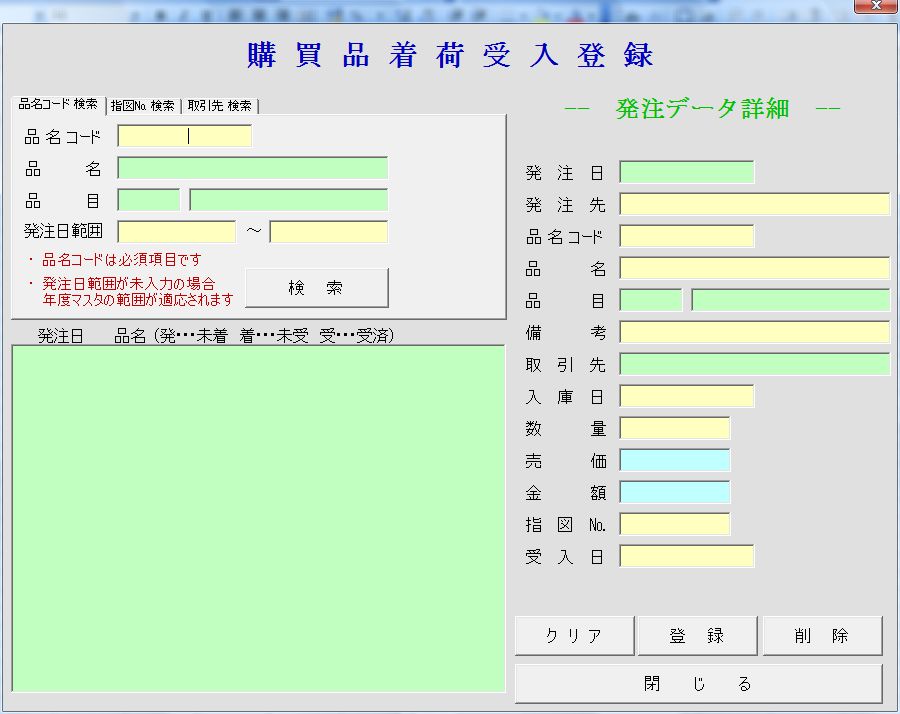Image resolution: width=900 pixels, height=714 pixels.
Task: Close the form with 閉じる button
Action: click(x=698, y=684)
